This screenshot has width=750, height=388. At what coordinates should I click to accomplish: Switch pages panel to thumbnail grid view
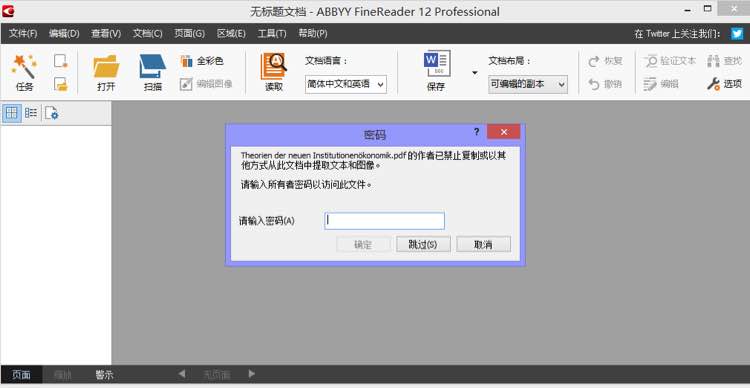pyautogui.click(x=11, y=113)
